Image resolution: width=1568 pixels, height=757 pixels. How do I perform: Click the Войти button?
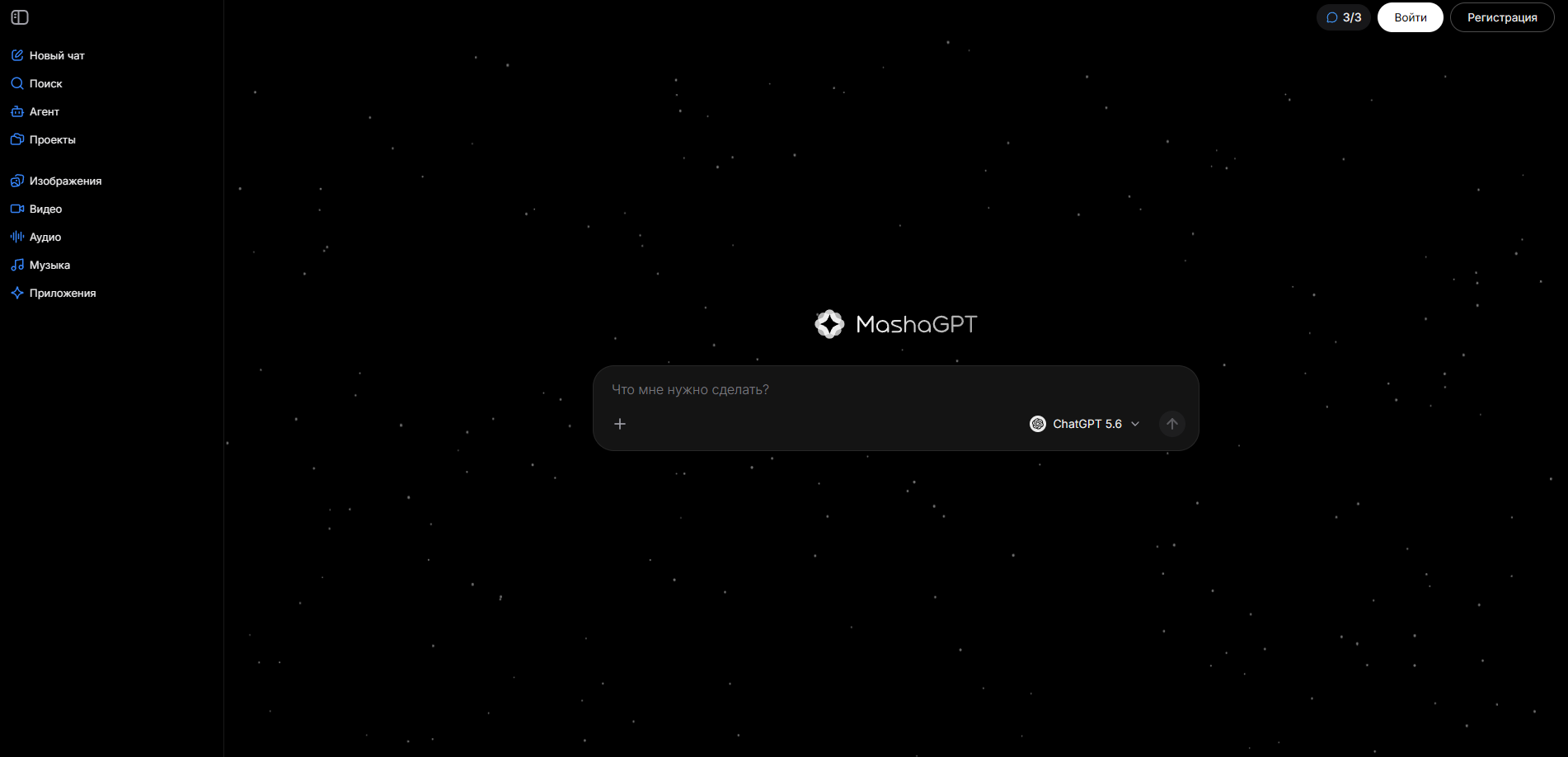click(x=1410, y=17)
